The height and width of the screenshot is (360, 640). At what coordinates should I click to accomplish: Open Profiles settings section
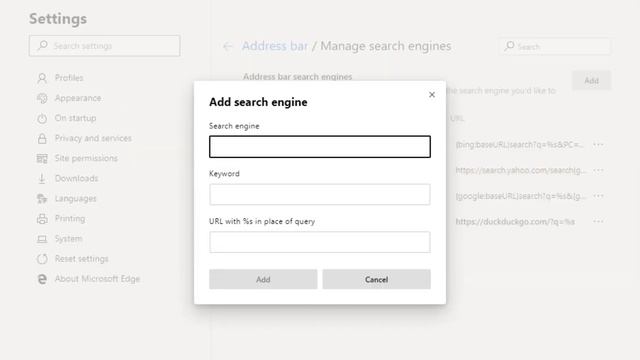pyautogui.click(x=69, y=78)
